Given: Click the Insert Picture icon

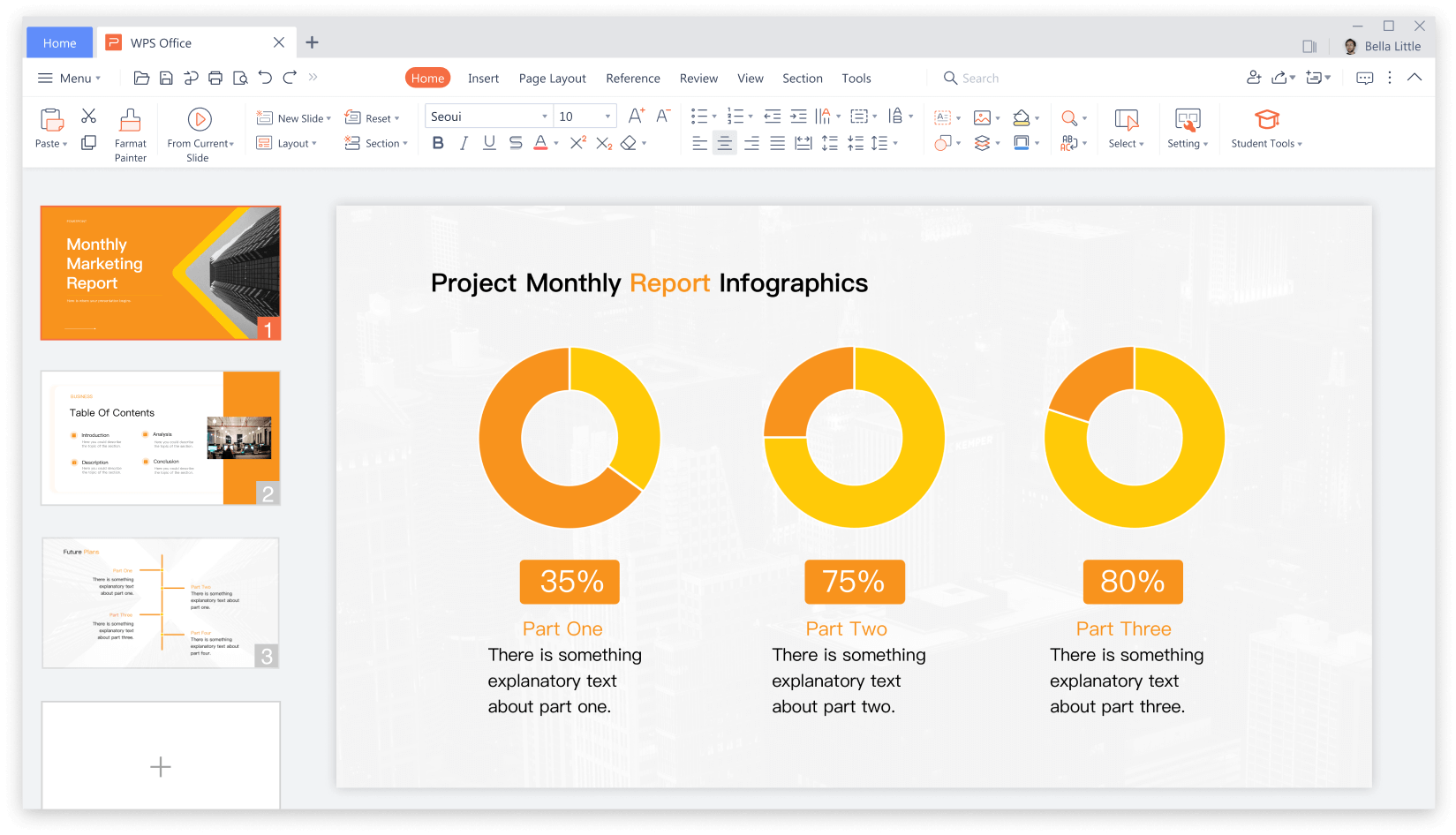Looking at the screenshot, I should tap(984, 117).
